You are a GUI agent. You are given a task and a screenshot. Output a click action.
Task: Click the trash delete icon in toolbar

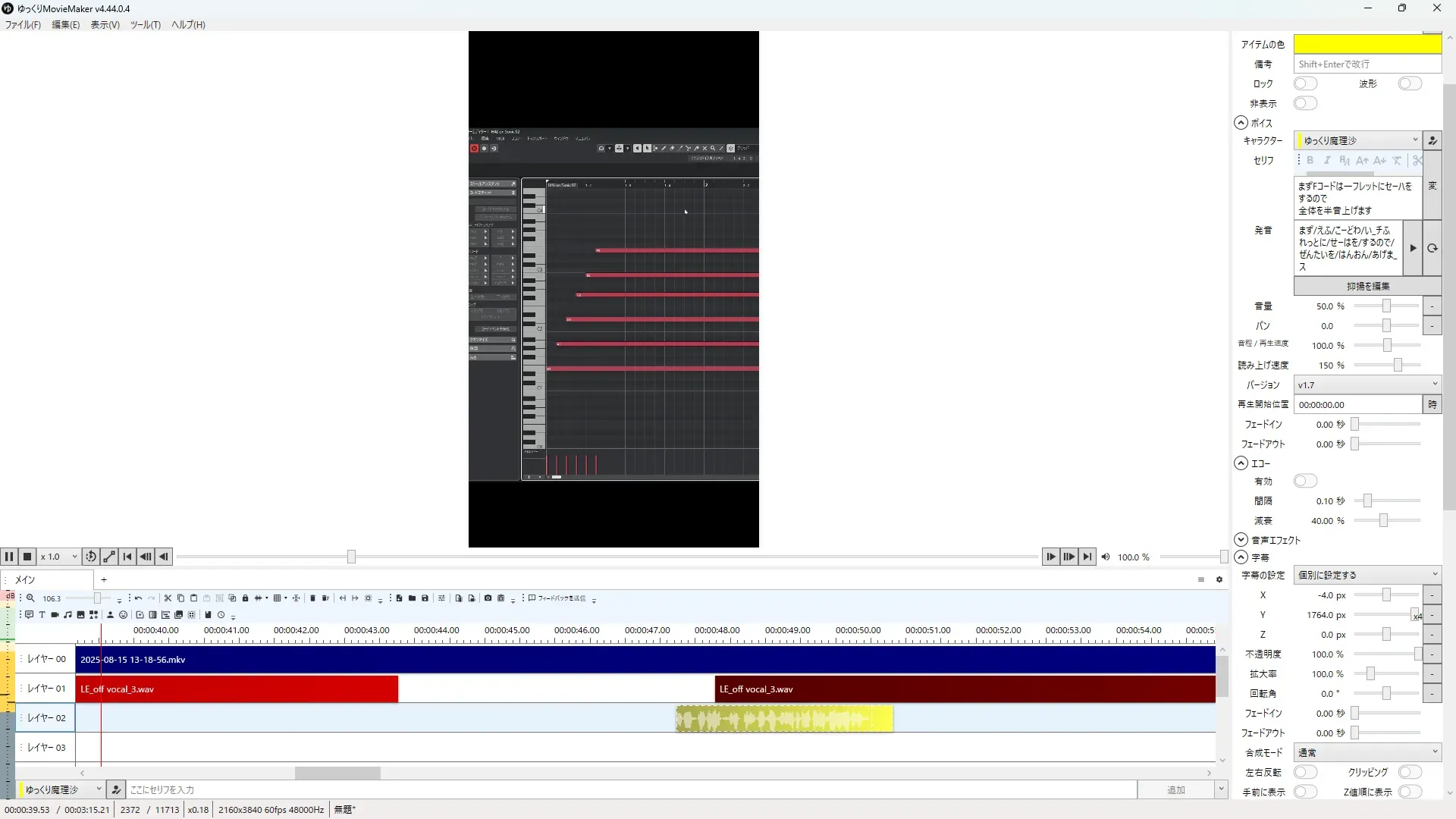(x=312, y=598)
